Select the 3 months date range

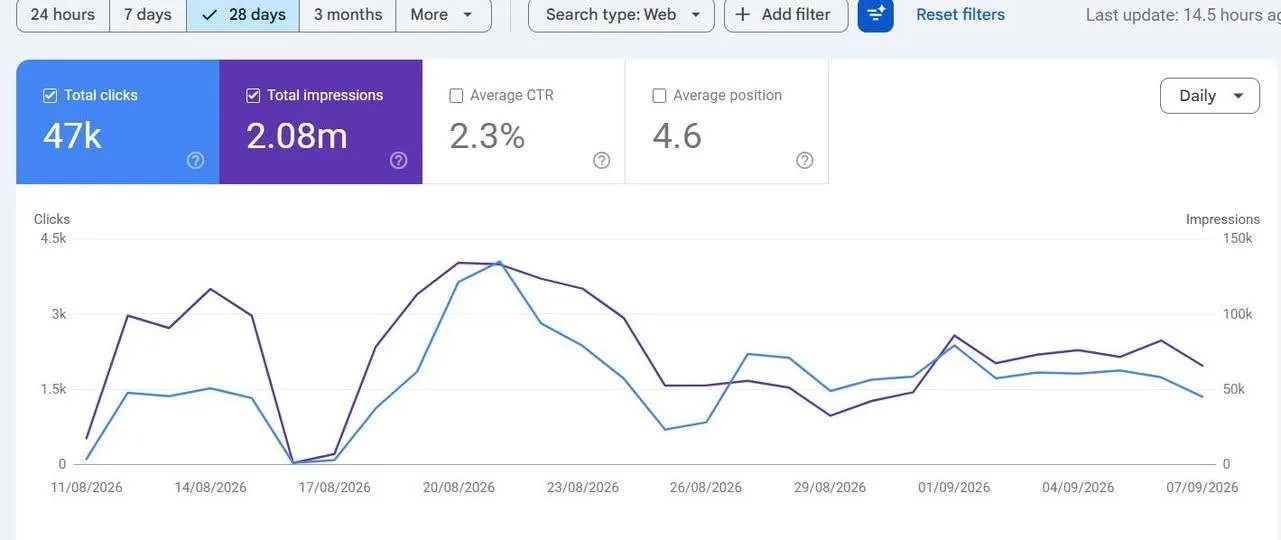click(348, 15)
